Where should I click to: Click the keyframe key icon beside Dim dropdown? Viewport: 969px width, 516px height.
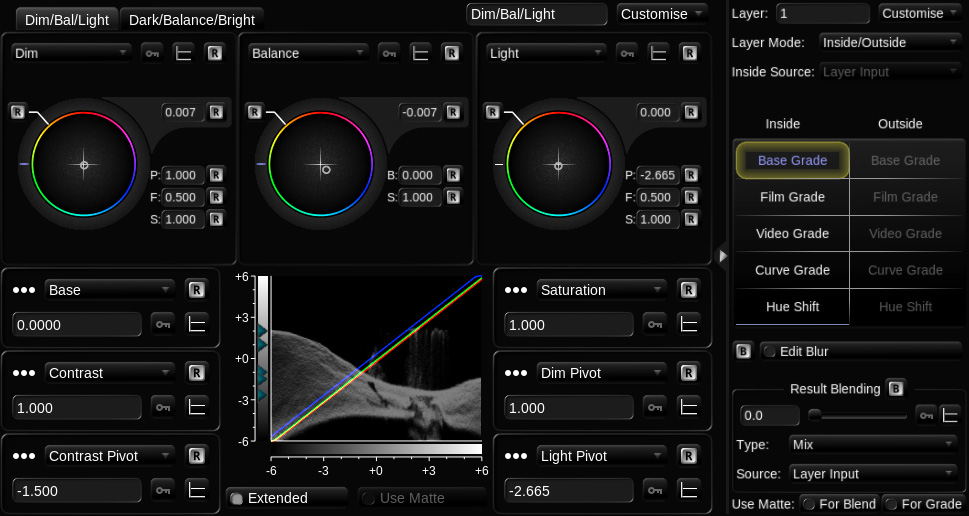pyautogui.click(x=151, y=53)
